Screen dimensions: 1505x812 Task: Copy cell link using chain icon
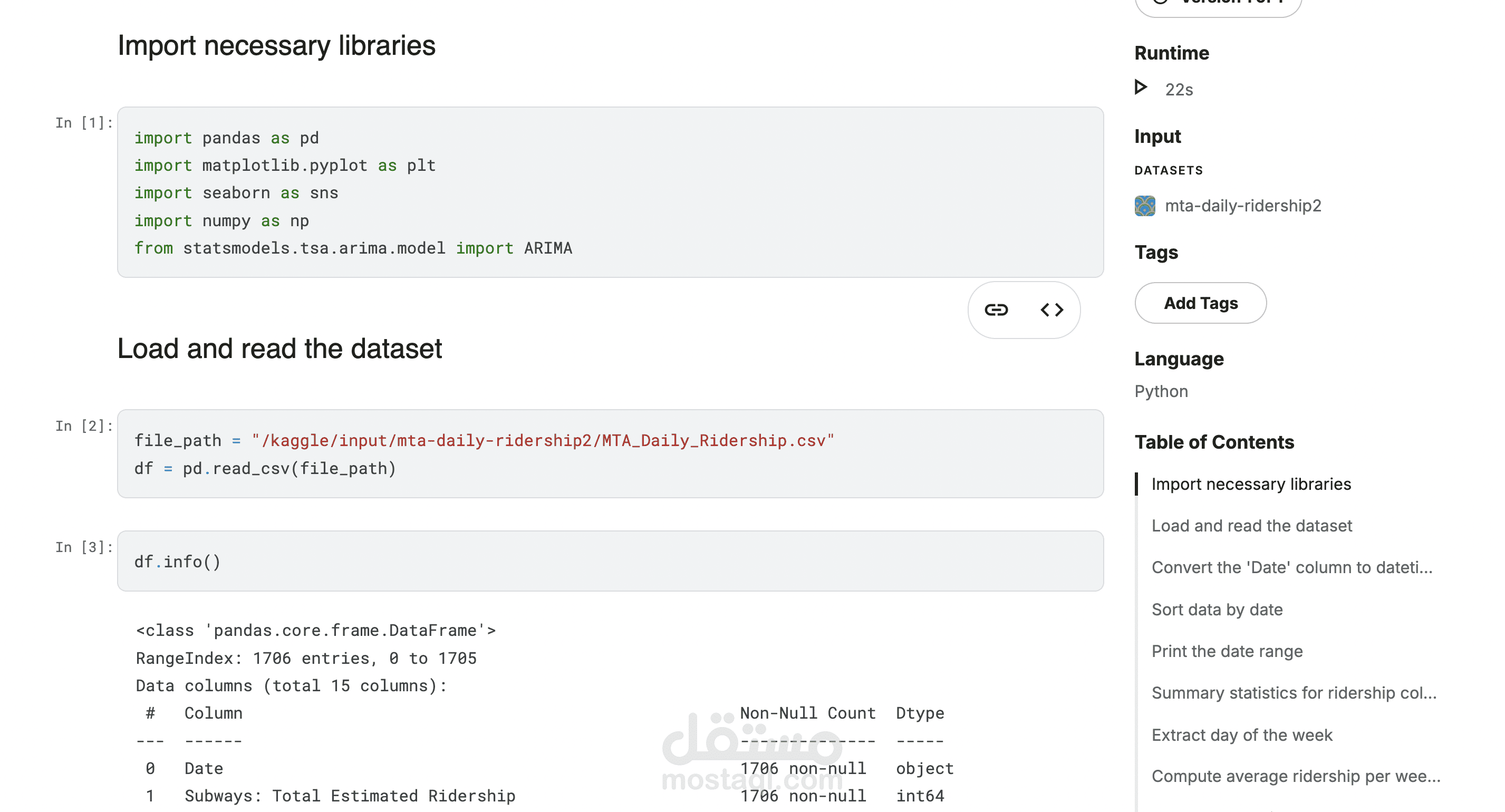coord(996,310)
